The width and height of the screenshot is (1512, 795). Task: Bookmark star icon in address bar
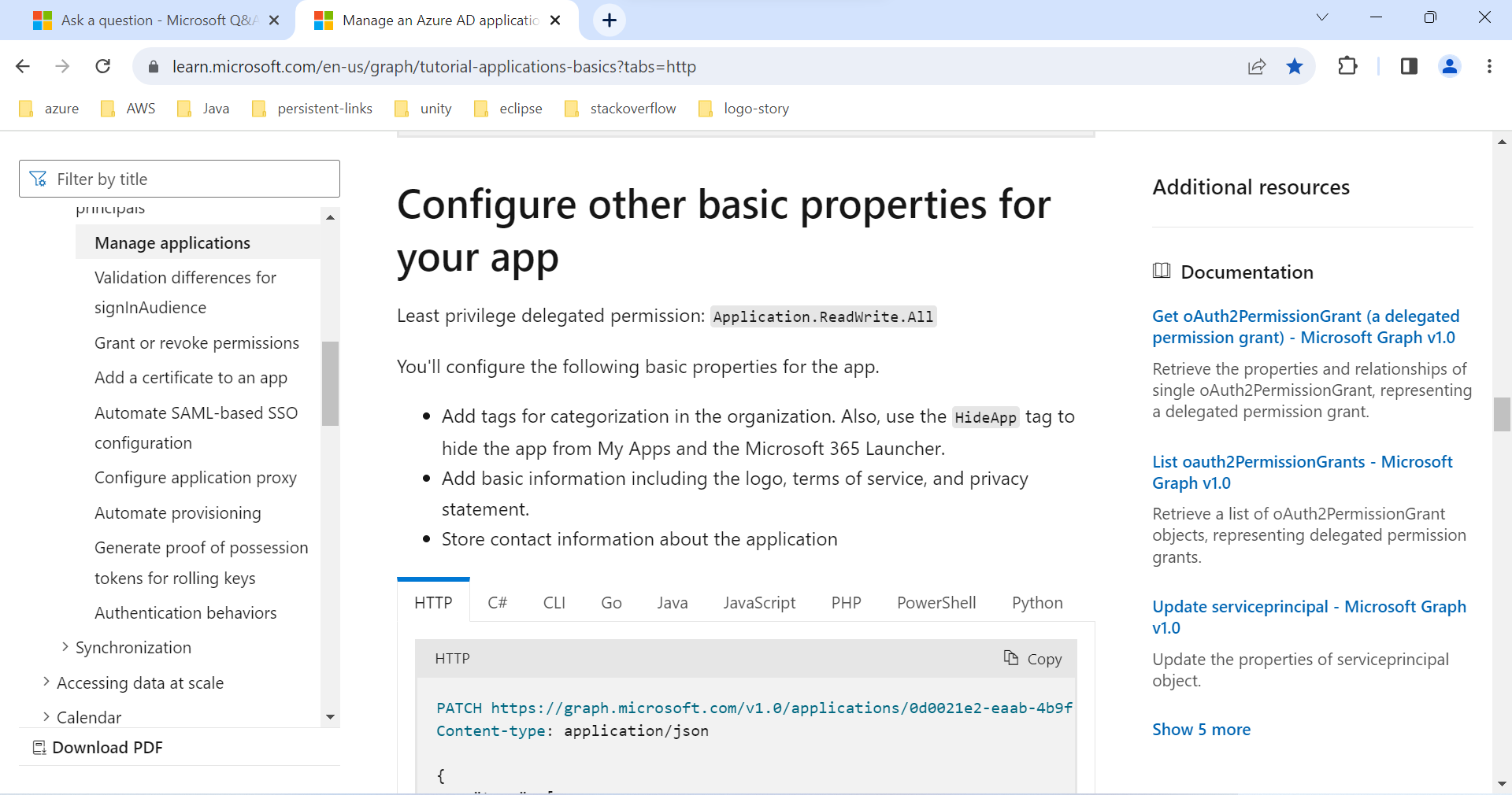point(1295,66)
